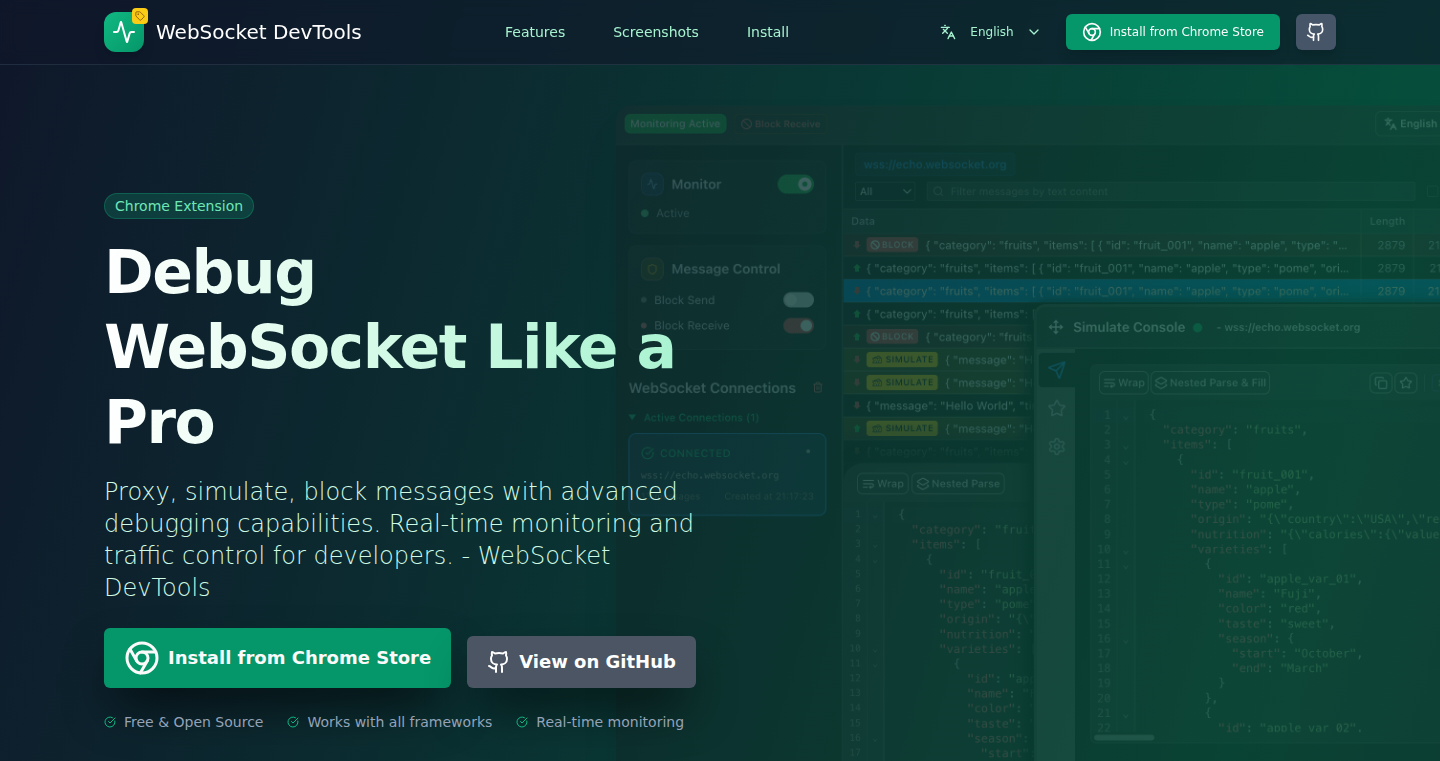Click header Install from Chrome Store button
The height and width of the screenshot is (761, 1440).
(x=1173, y=32)
